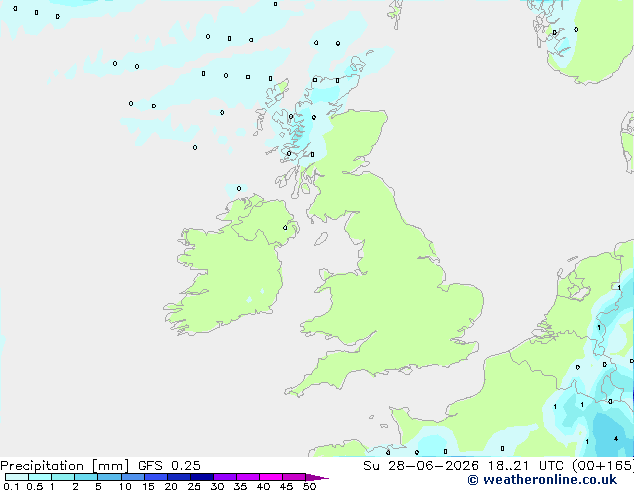Click the legend value "25"
634x490 pixels.
(x=194, y=486)
